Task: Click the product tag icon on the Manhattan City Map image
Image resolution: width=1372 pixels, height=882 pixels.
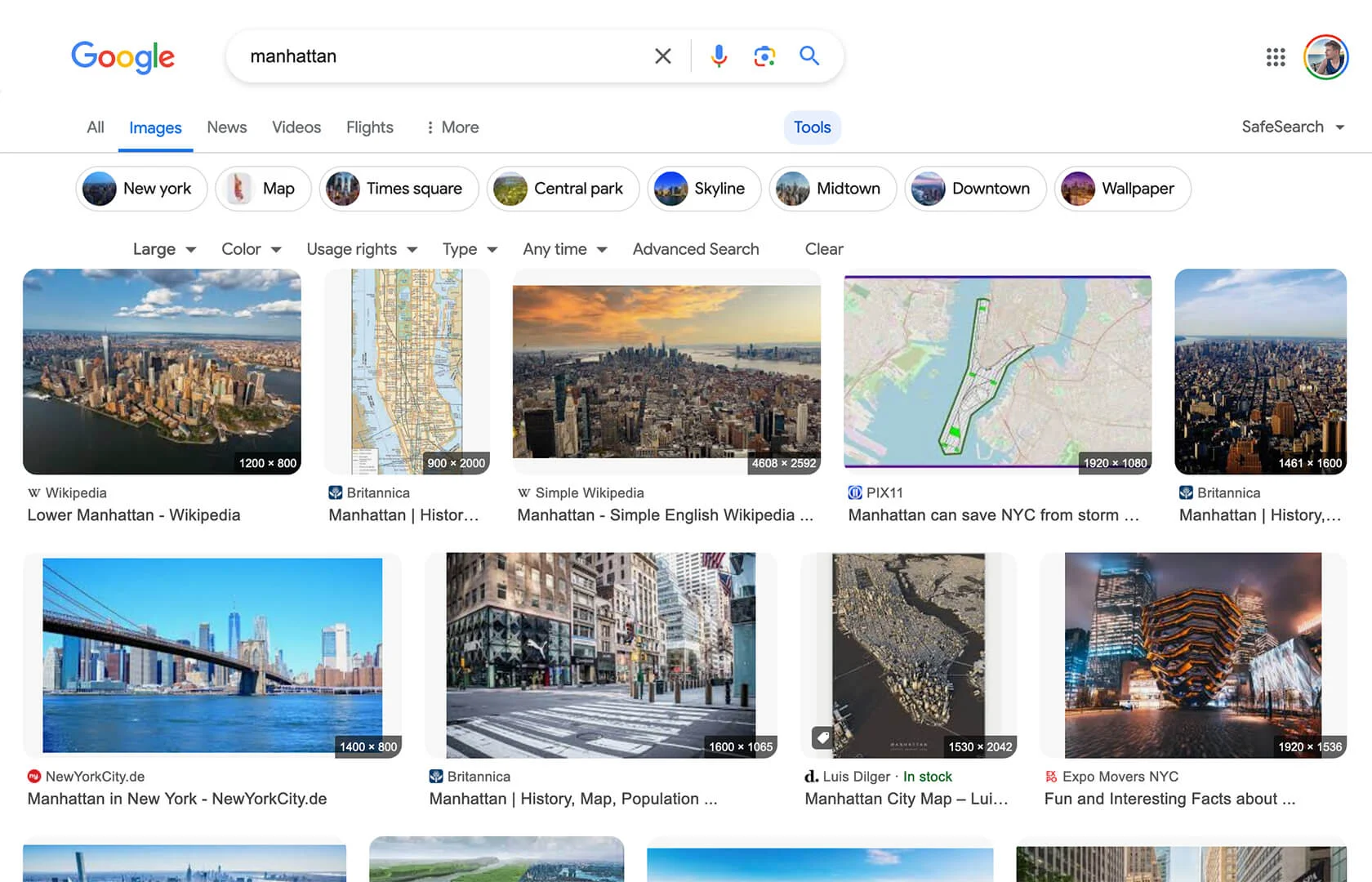Action: 822,737
